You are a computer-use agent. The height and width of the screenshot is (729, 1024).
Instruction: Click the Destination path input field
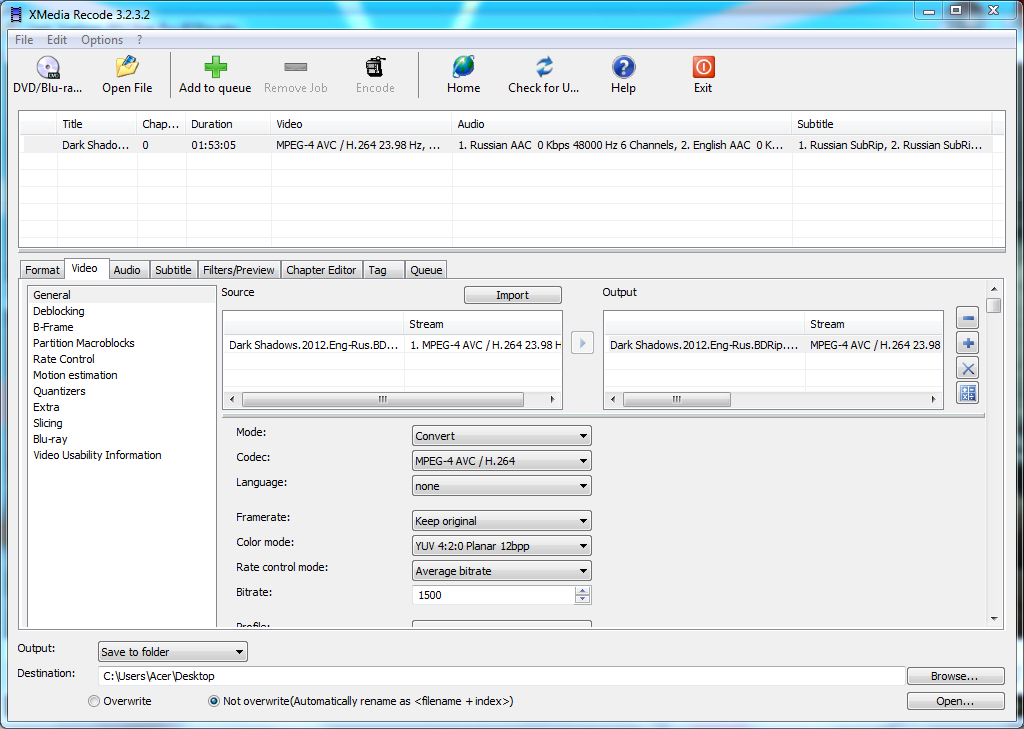[x=500, y=676]
